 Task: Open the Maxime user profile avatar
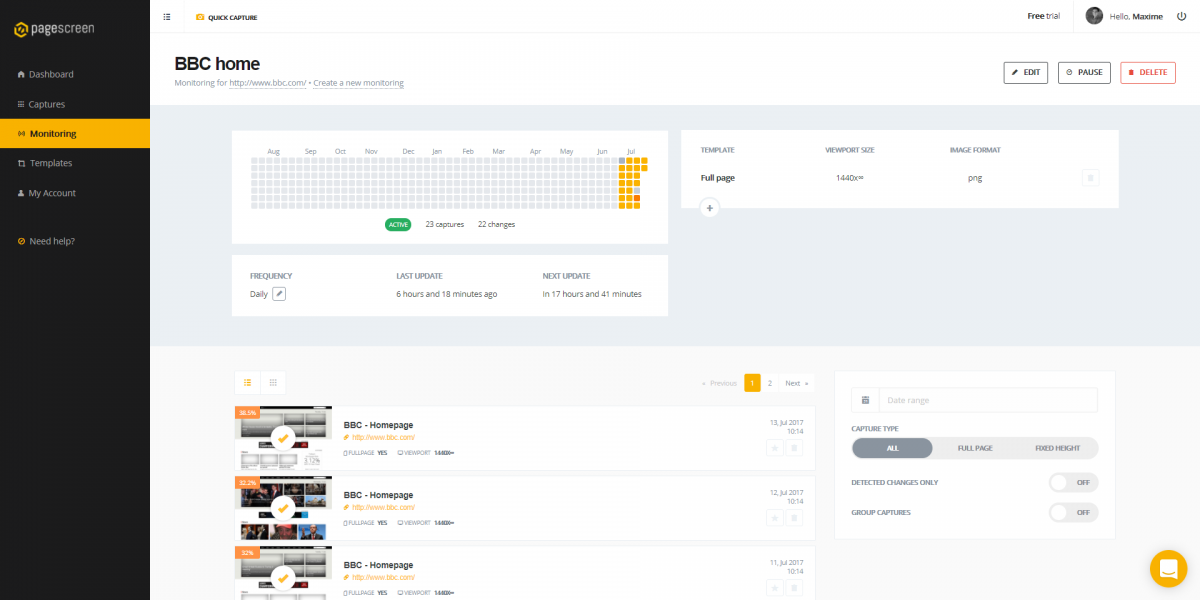(x=1094, y=16)
